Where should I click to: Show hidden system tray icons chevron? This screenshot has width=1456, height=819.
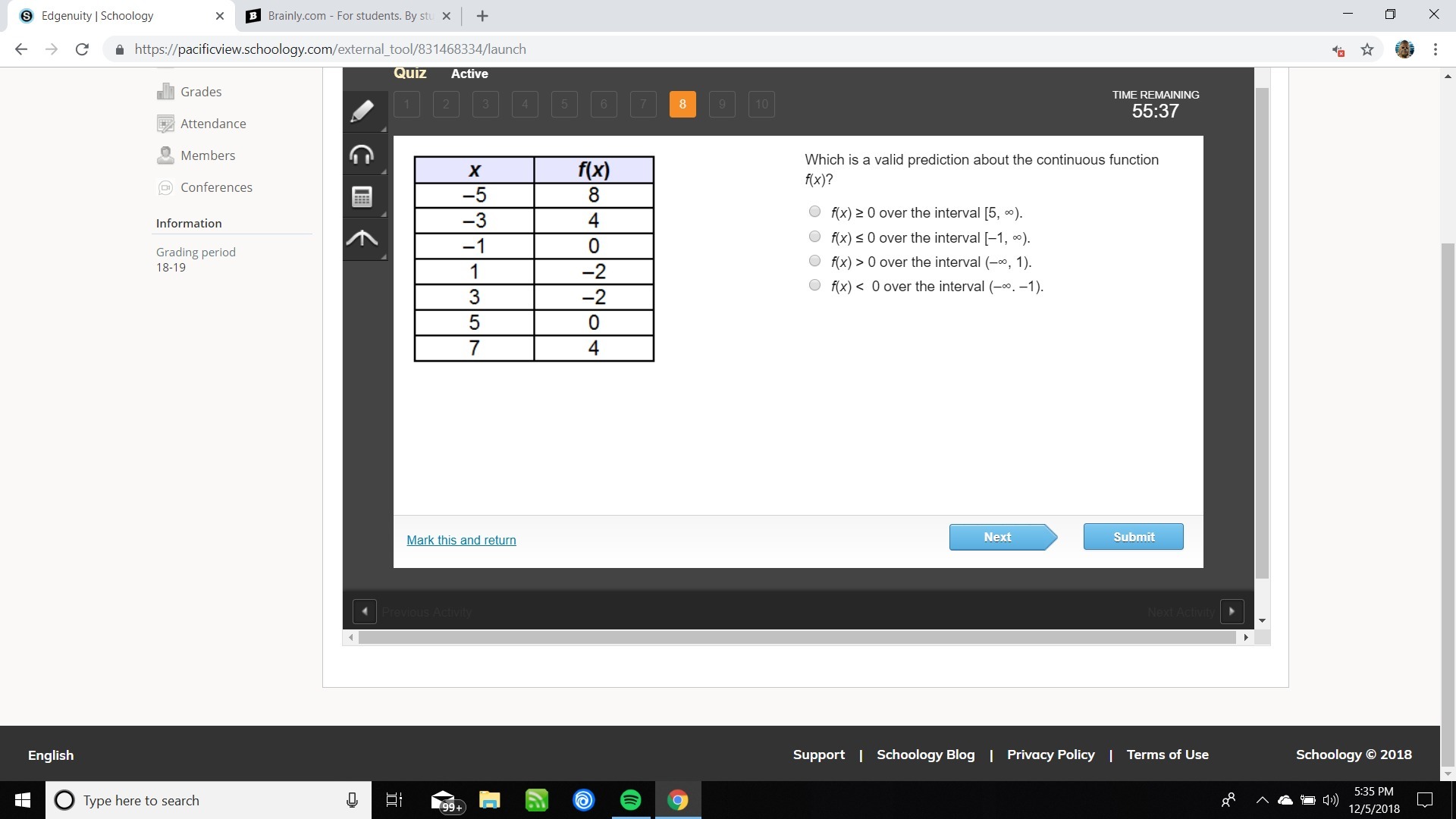pyautogui.click(x=1262, y=800)
